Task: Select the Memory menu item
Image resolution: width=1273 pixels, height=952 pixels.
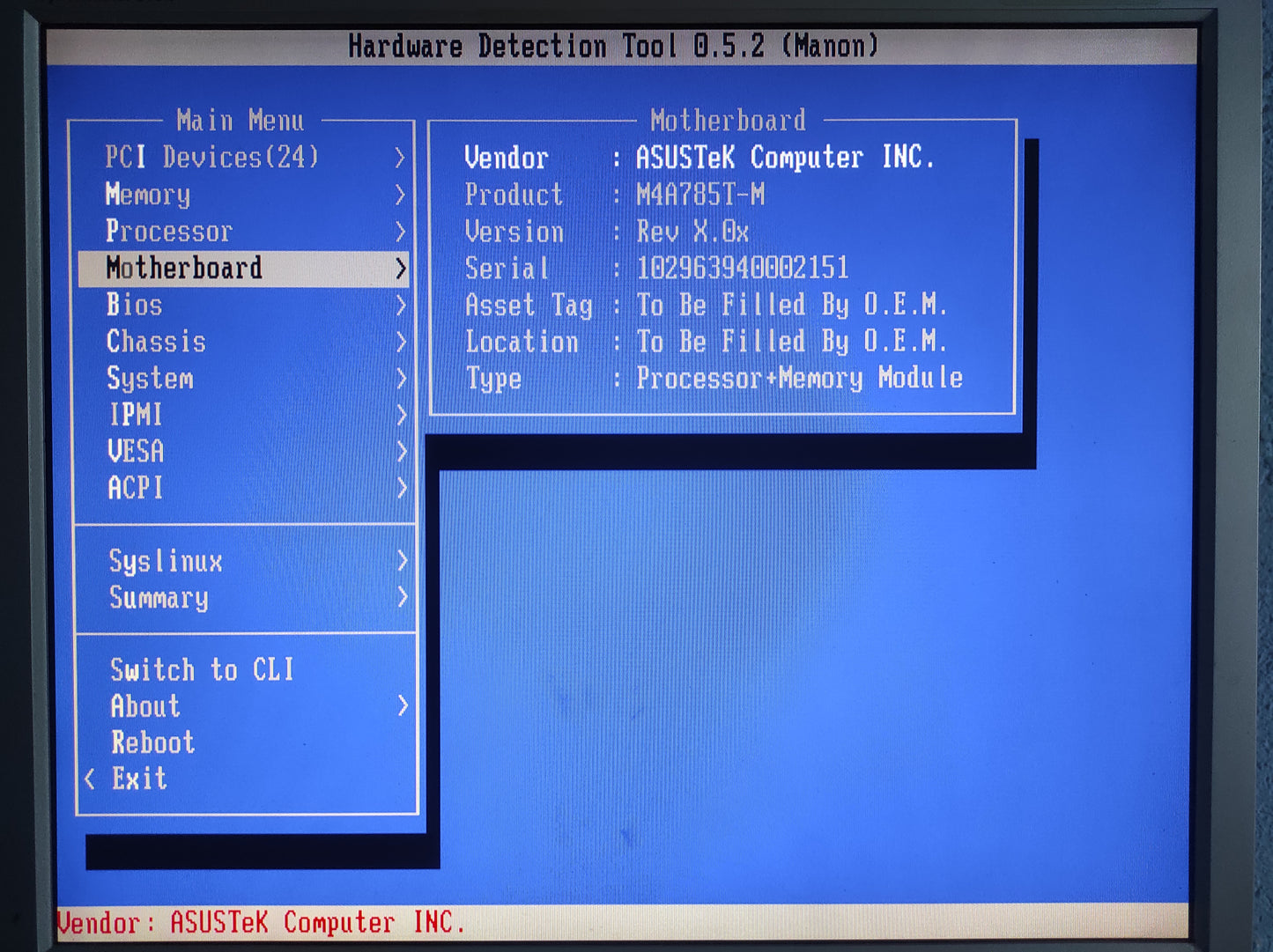Action: pos(148,195)
